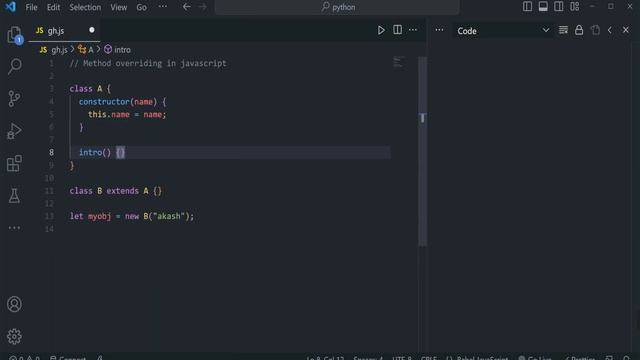640x360 pixels.
Task: Clear the output panel
Action: pyautogui.click(x=563, y=30)
